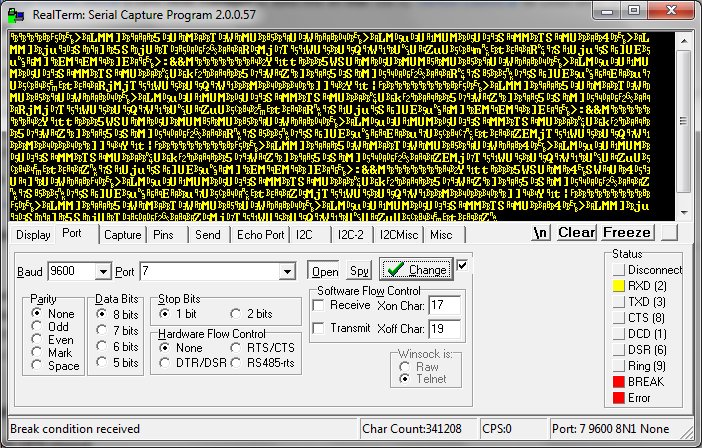Toggle the DSR (6) status box
Image resolution: width=702 pixels, height=448 pixels.
(x=618, y=350)
